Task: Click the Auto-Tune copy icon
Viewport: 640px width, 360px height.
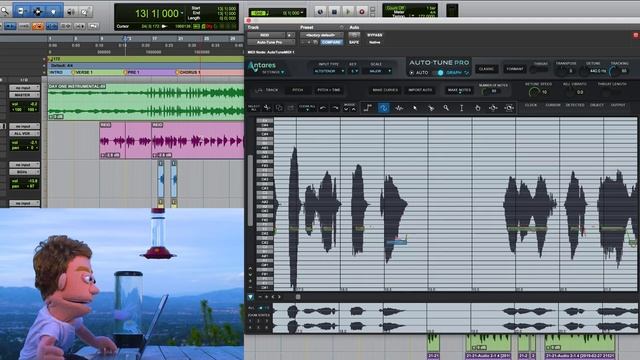Action: pos(279,108)
